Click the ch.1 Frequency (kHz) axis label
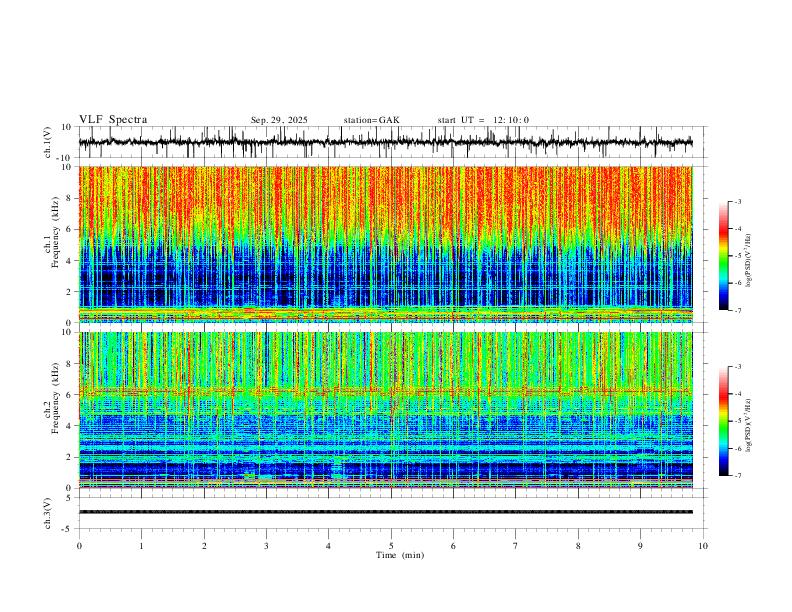Image resolution: width=792 pixels, height=612 pixels. point(52,230)
